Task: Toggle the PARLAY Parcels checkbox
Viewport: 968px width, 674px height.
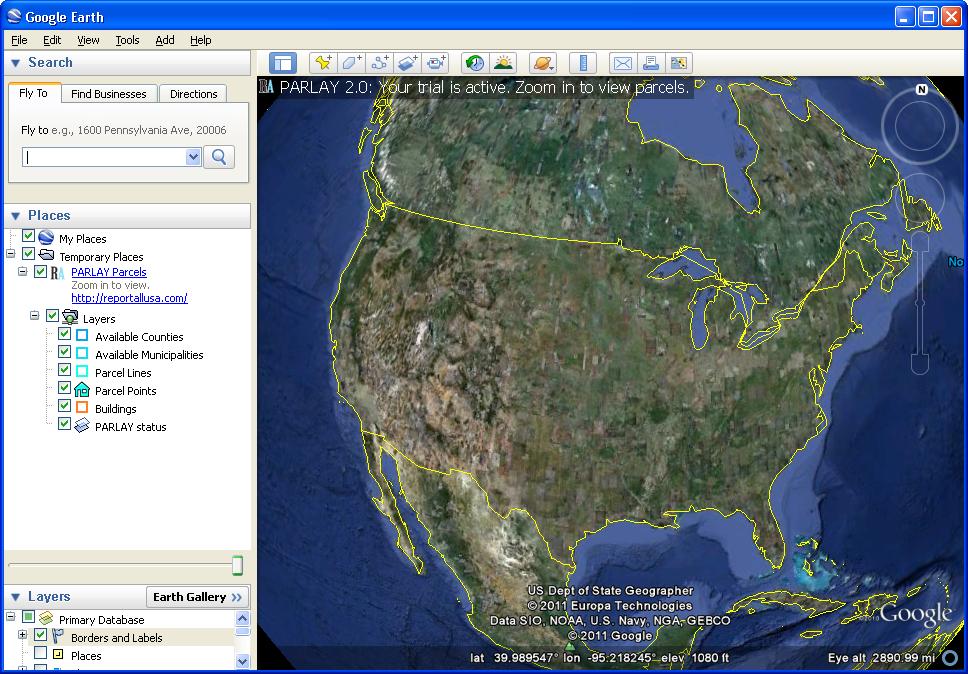Action: point(40,272)
